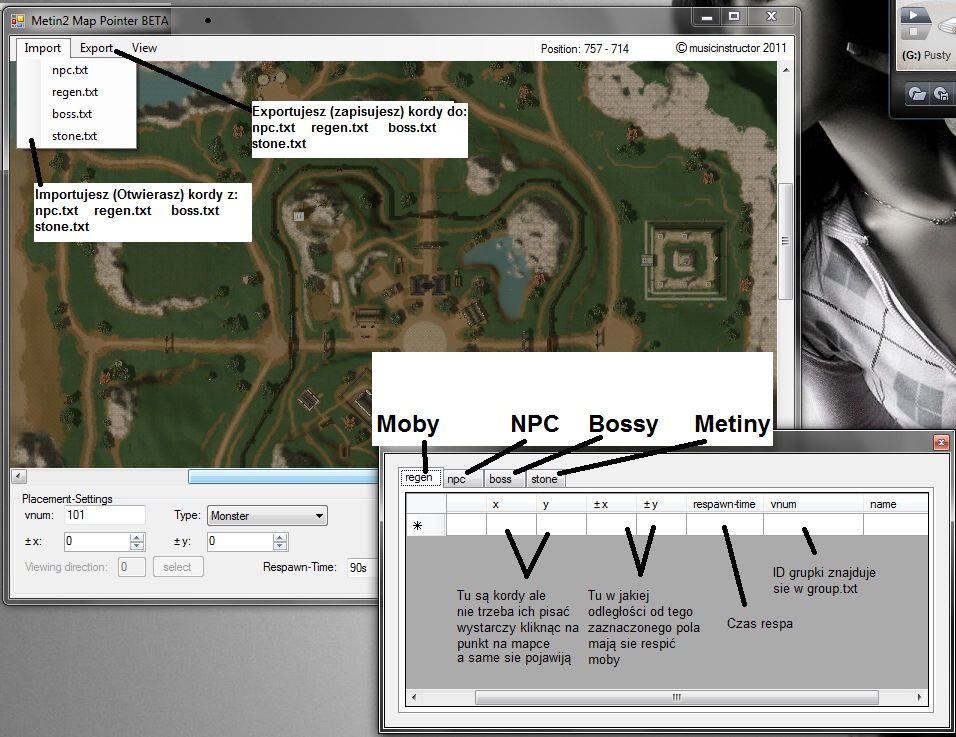Switch to the boss tab
Viewport: 956px width, 737px height.
tap(504, 479)
